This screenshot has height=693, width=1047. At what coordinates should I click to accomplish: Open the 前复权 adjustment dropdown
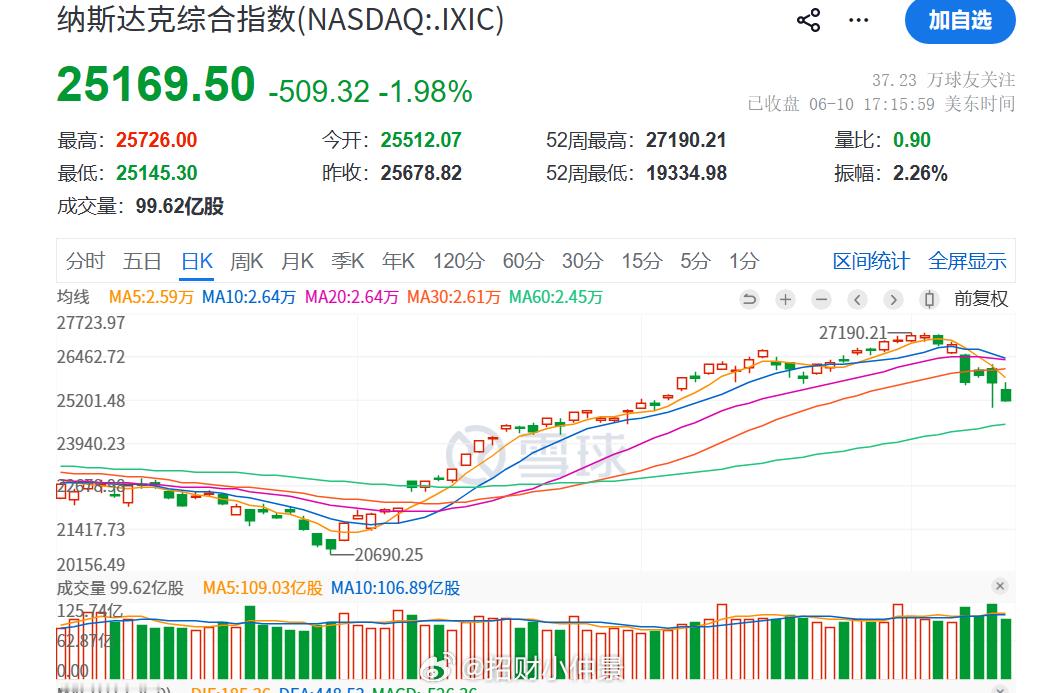[x=981, y=298]
